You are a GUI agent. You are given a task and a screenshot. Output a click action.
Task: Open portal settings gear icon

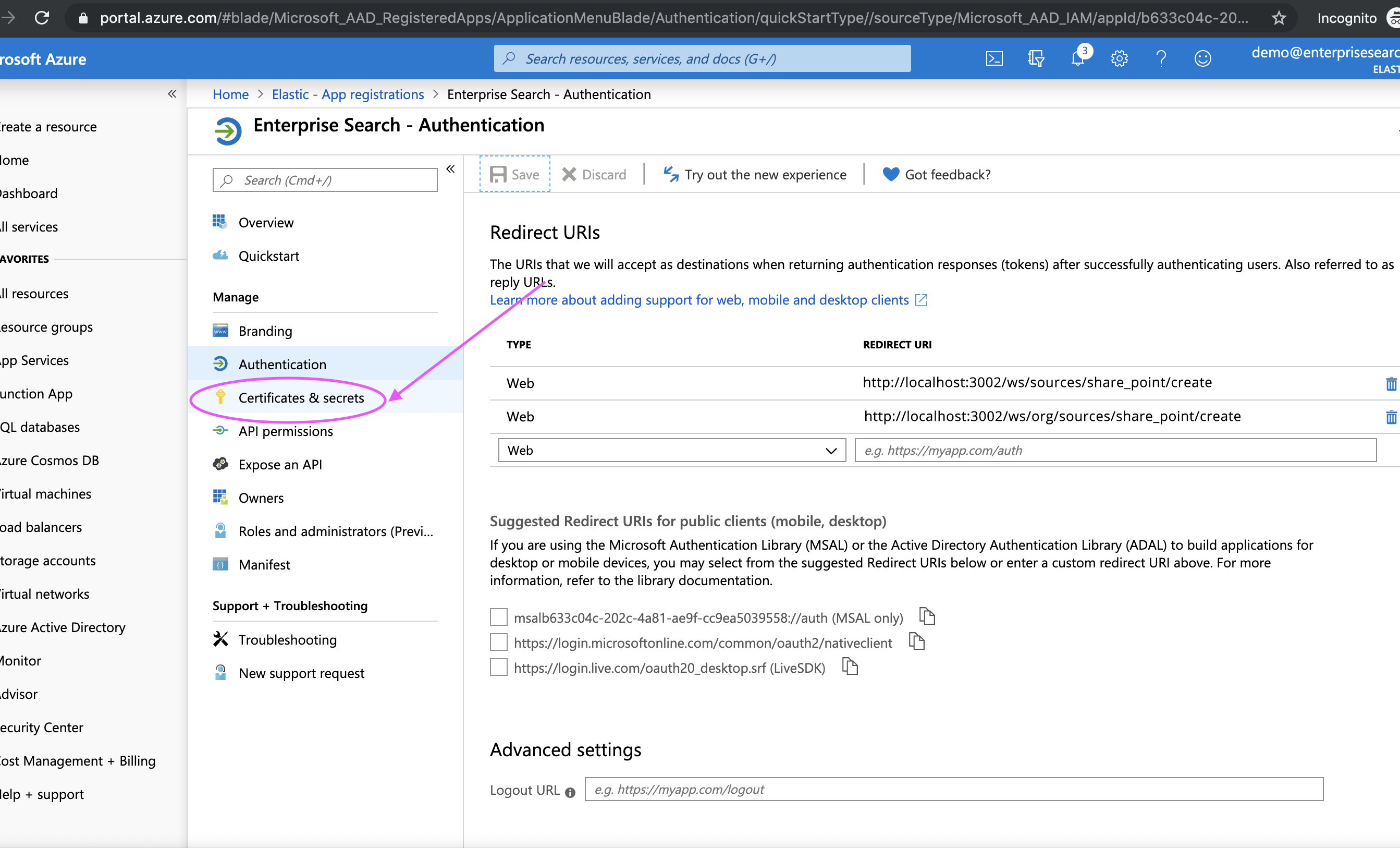coord(1119,58)
